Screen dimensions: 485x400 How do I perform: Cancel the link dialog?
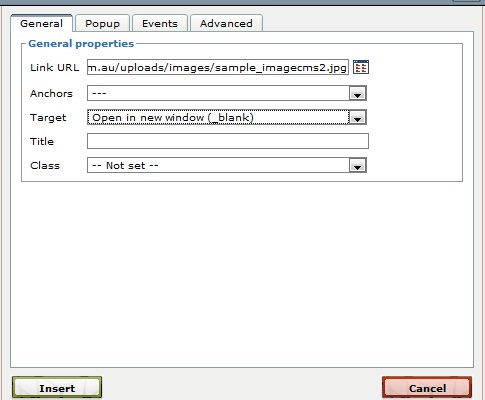coord(427,388)
